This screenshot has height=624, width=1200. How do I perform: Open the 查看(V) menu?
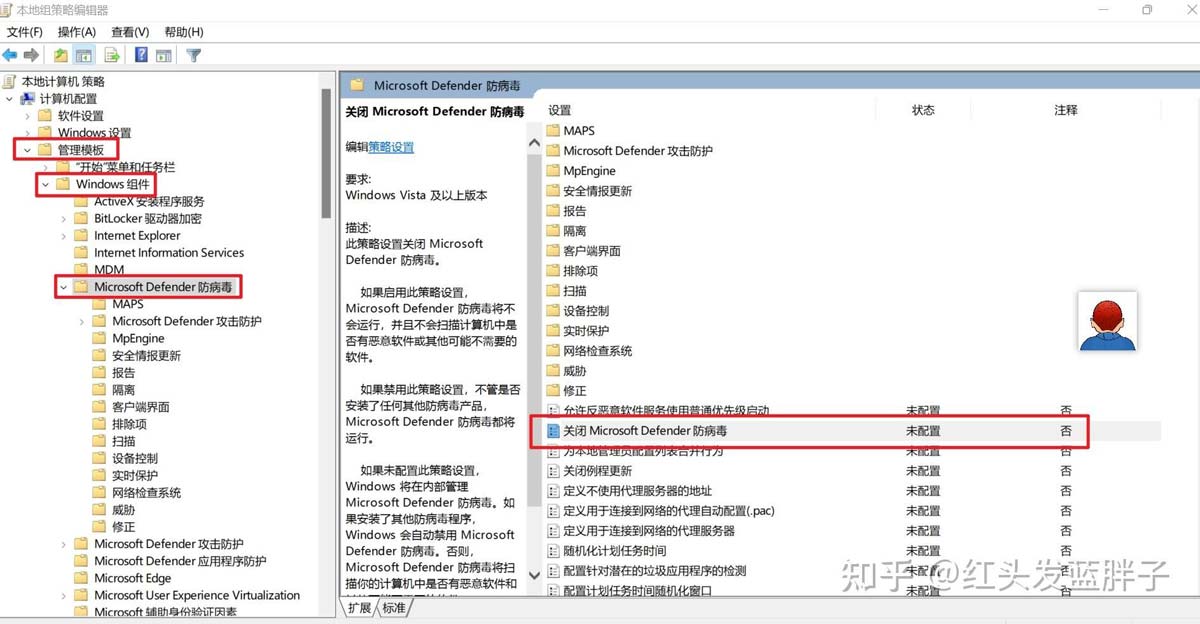(129, 31)
